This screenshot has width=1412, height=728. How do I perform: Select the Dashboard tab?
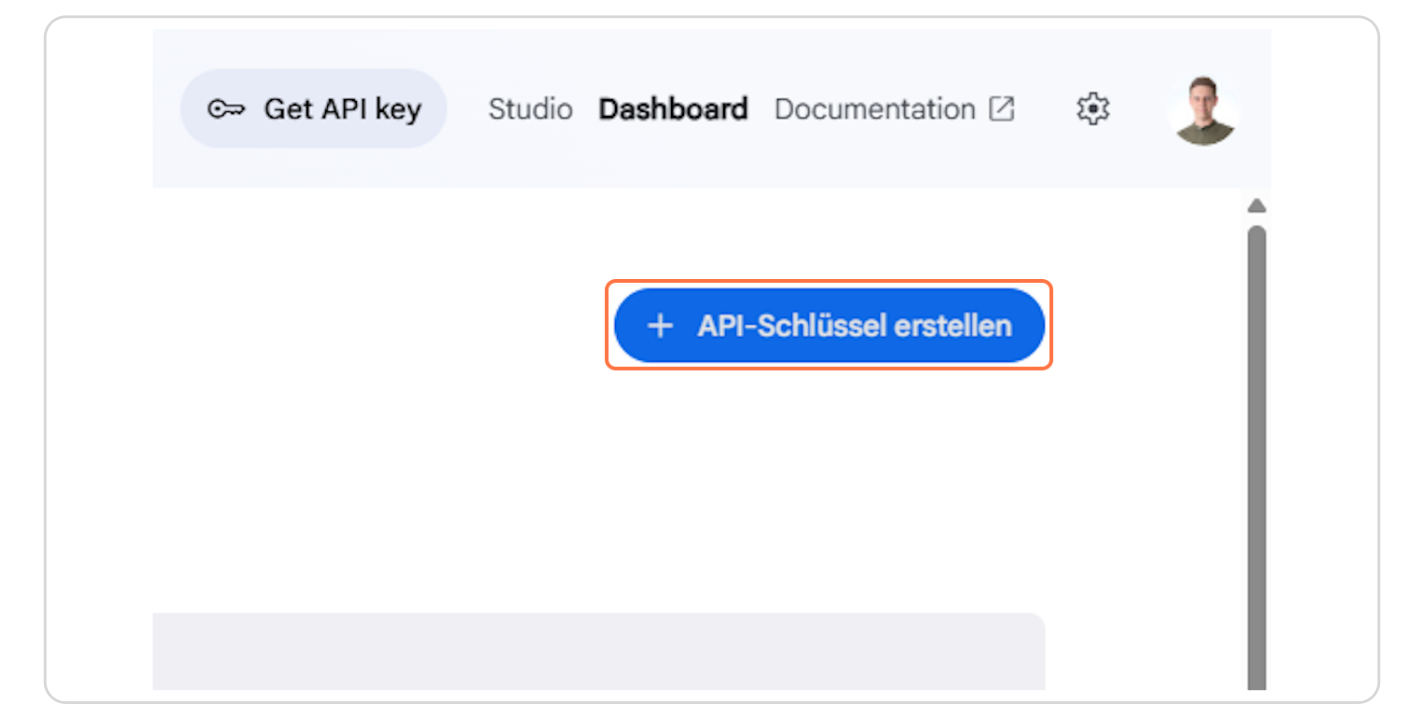(x=672, y=109)
